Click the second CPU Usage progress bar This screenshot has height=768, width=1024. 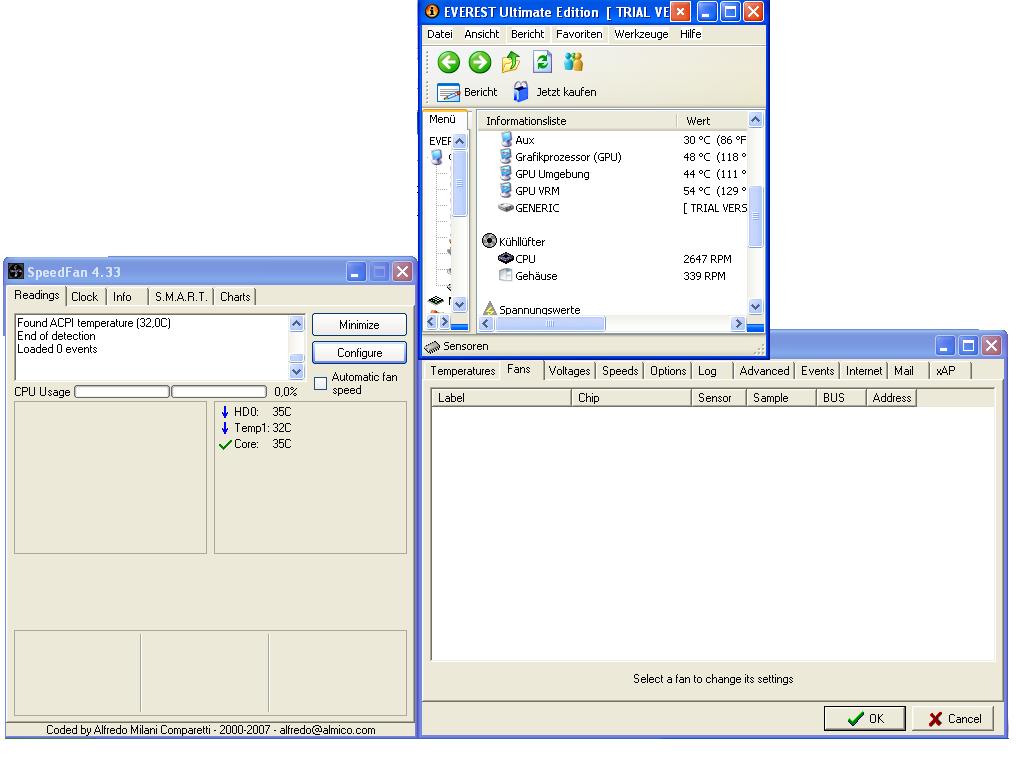[219, 391]
